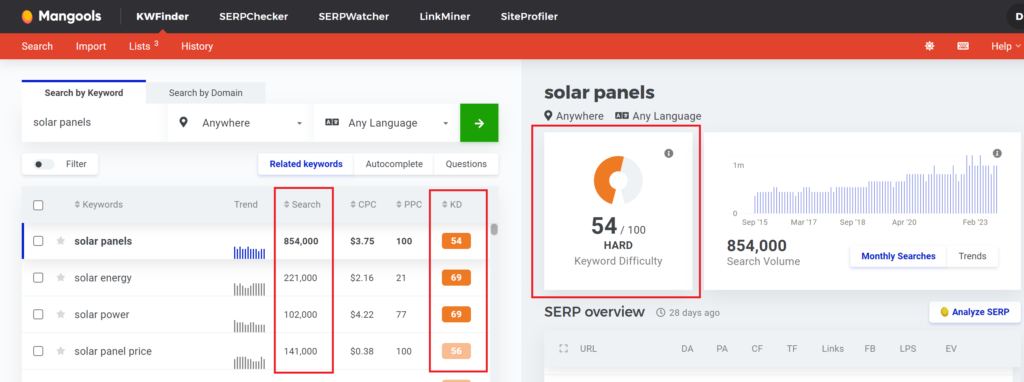The width and height of the screenshot is (1024, 382).
Task: Open the keyword Lists page
Action: coord(144,46)
